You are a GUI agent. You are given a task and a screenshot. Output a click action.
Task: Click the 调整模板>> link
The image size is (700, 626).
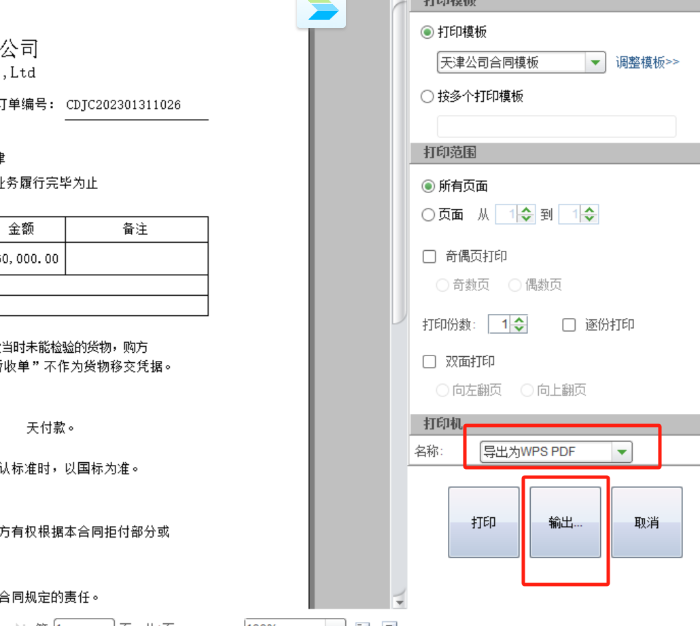647,62
